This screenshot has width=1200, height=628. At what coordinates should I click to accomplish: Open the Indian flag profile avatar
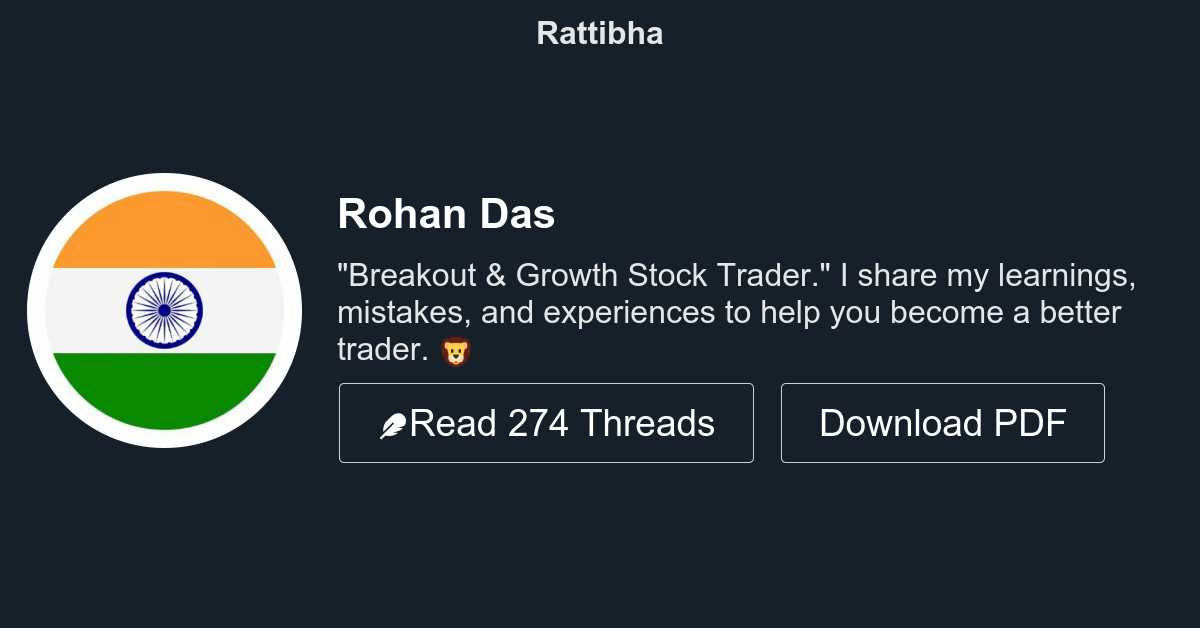(x=164, y=310)
